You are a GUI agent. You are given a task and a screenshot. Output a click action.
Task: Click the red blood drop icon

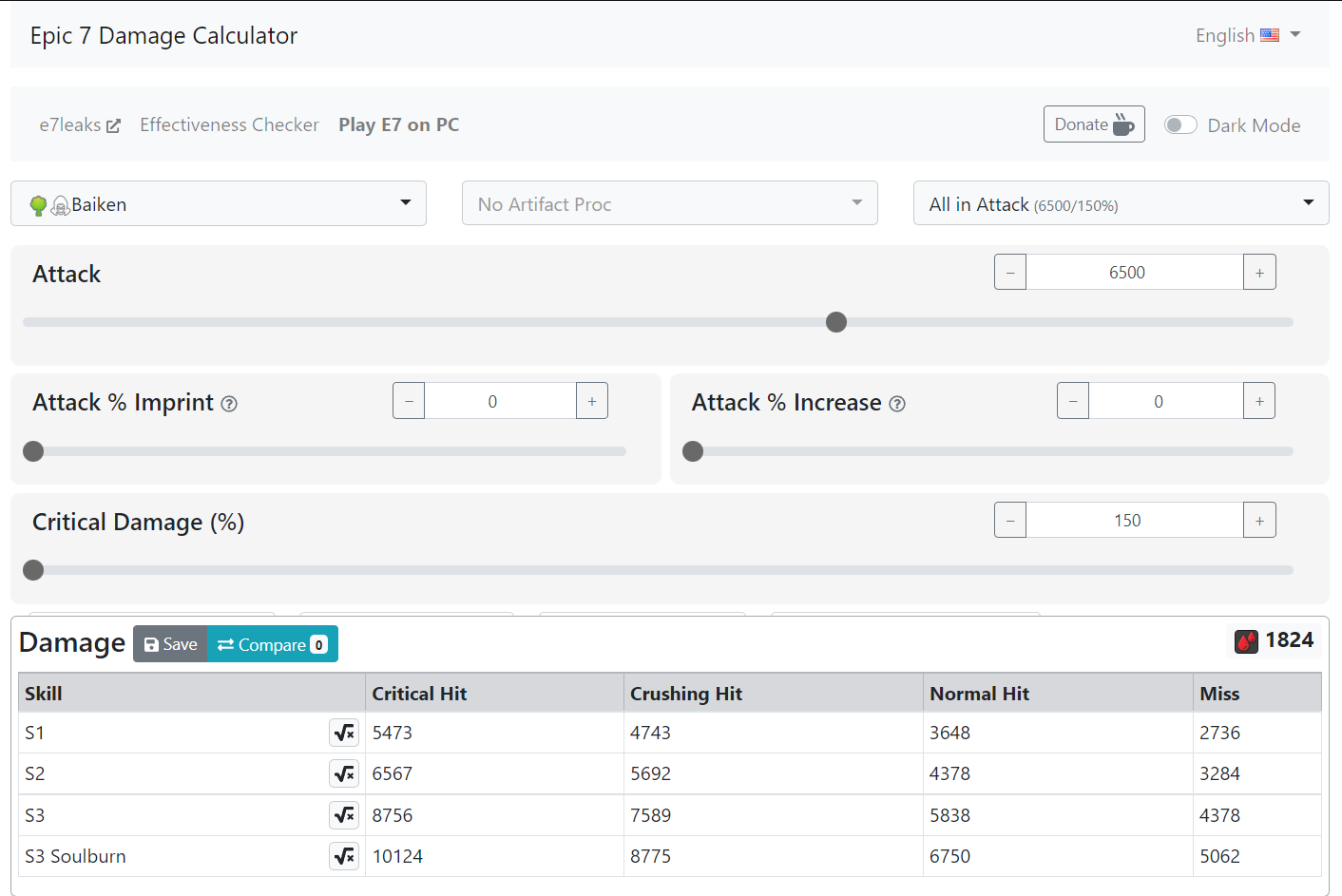click(1246, 641)
